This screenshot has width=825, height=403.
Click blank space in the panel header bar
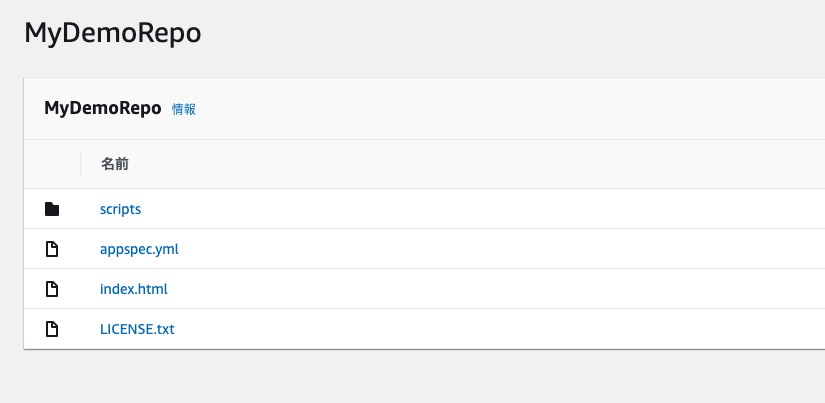[x=500, y=109]
